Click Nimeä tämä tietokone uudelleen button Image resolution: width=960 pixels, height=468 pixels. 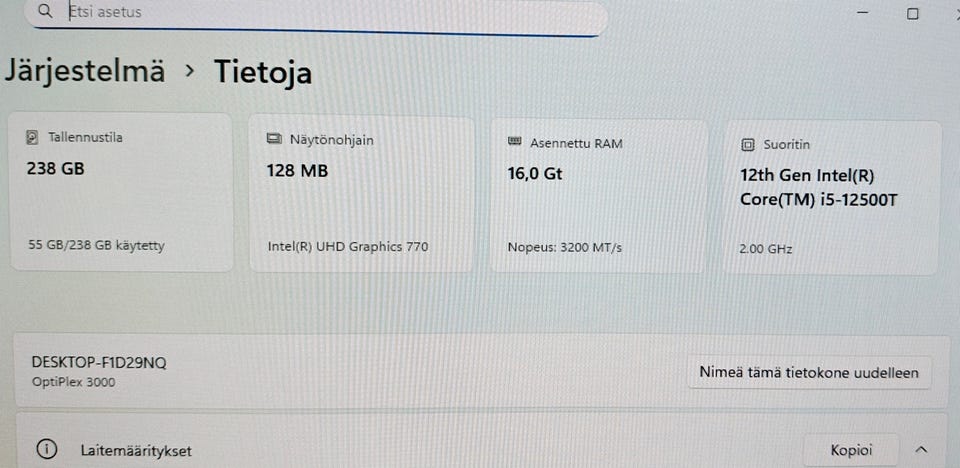pos(809,372)
